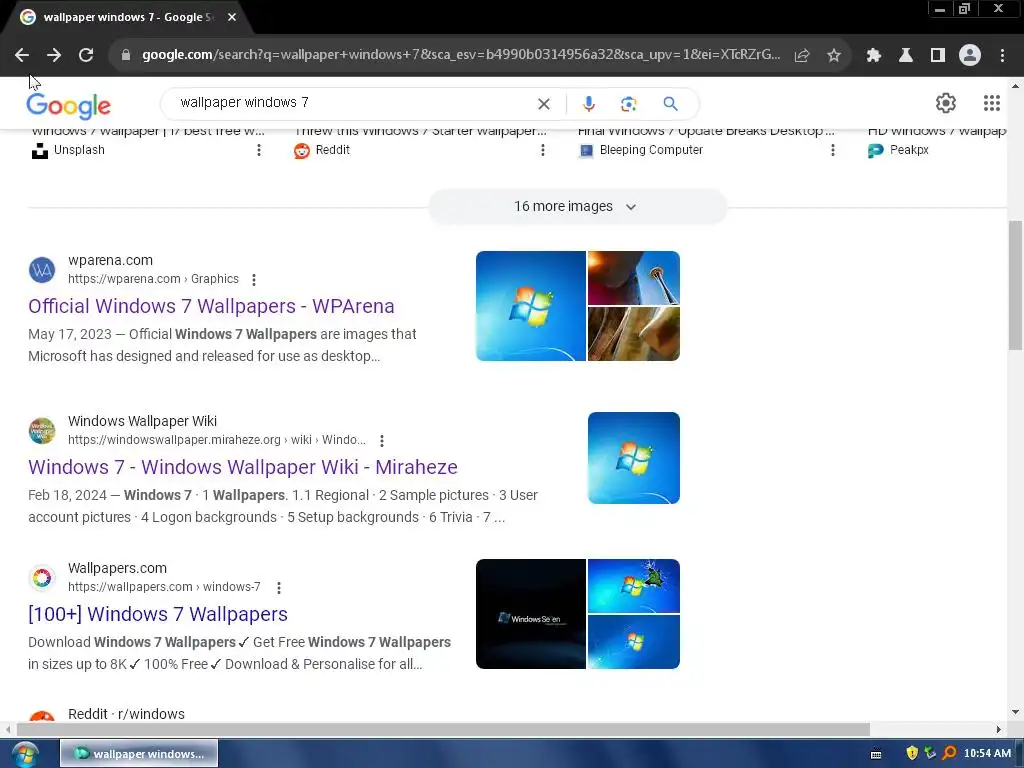Viewport: 1024px width, 768px height.
Task: Open the Bleeping Computer image source
Action: tap(641, 150)
